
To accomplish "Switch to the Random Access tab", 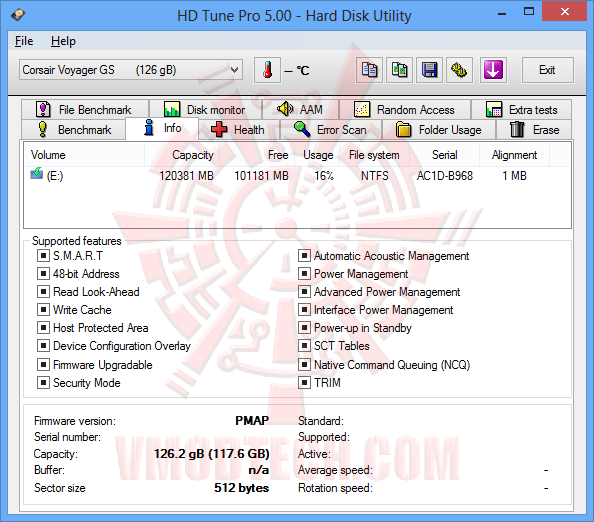I will coord(405,109).
